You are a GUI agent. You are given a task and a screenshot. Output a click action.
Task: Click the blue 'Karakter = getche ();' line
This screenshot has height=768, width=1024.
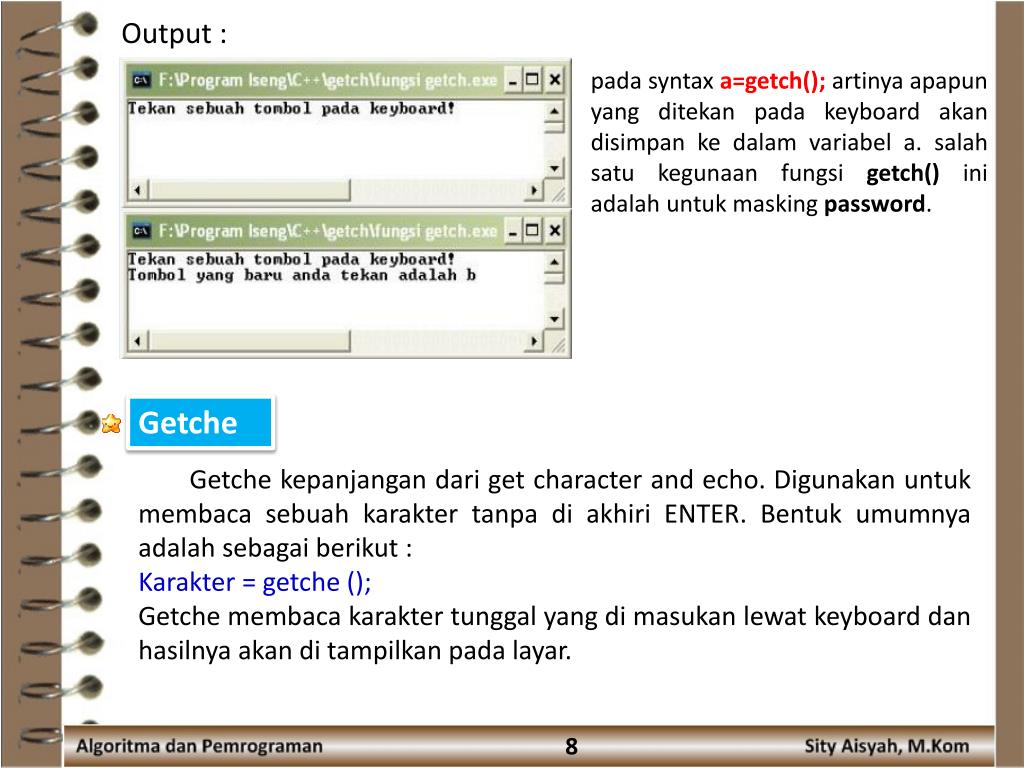point(255,582)
